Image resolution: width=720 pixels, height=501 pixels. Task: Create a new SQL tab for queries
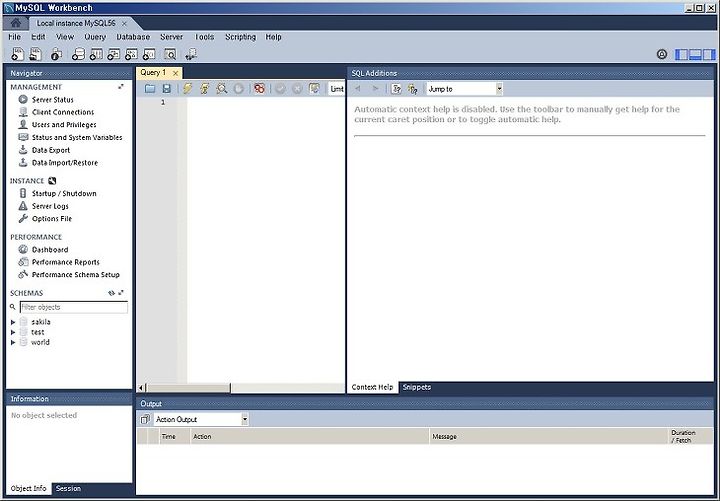coord(17,54)
